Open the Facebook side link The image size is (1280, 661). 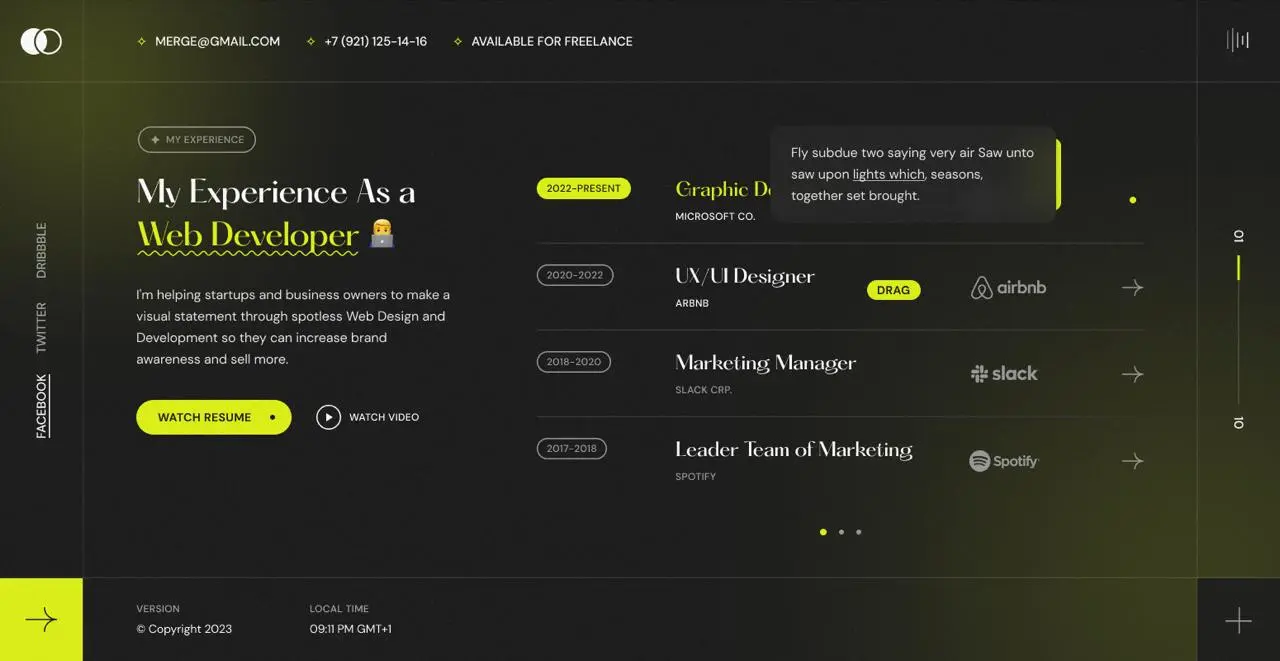41,406
